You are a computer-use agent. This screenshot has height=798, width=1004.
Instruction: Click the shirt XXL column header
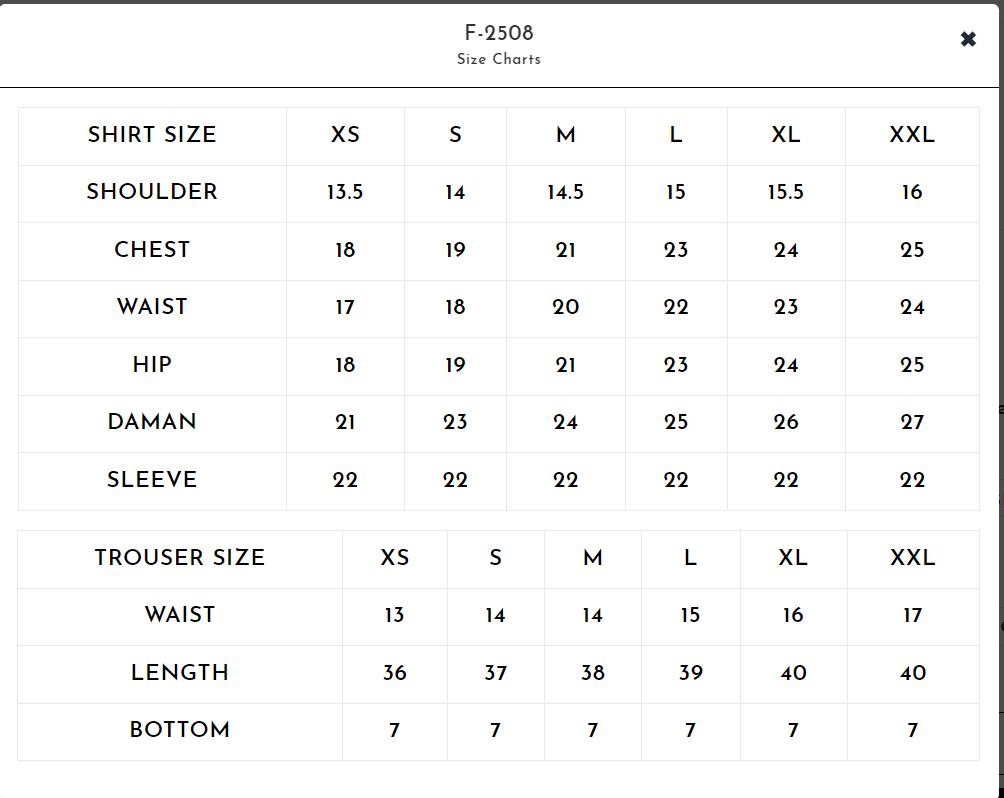tap(912, 135)
